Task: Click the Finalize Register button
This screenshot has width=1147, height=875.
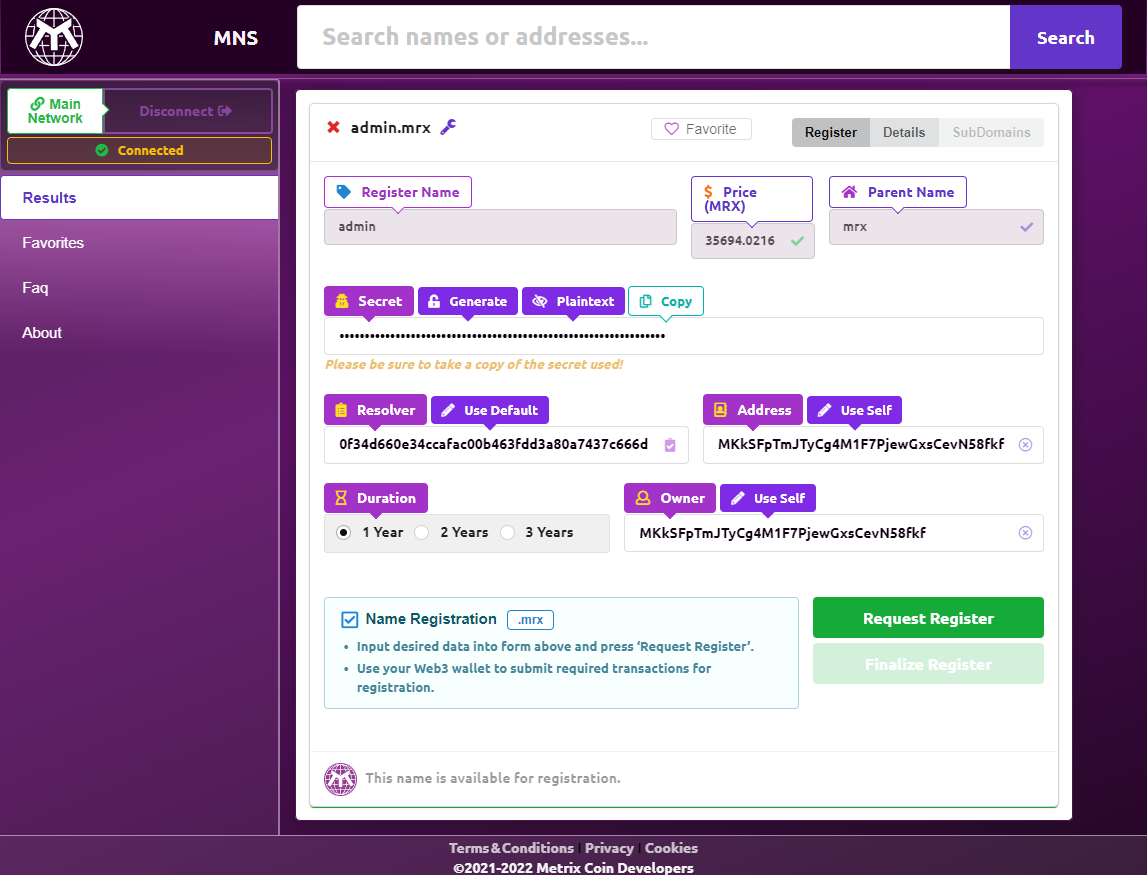Action: 928,664
